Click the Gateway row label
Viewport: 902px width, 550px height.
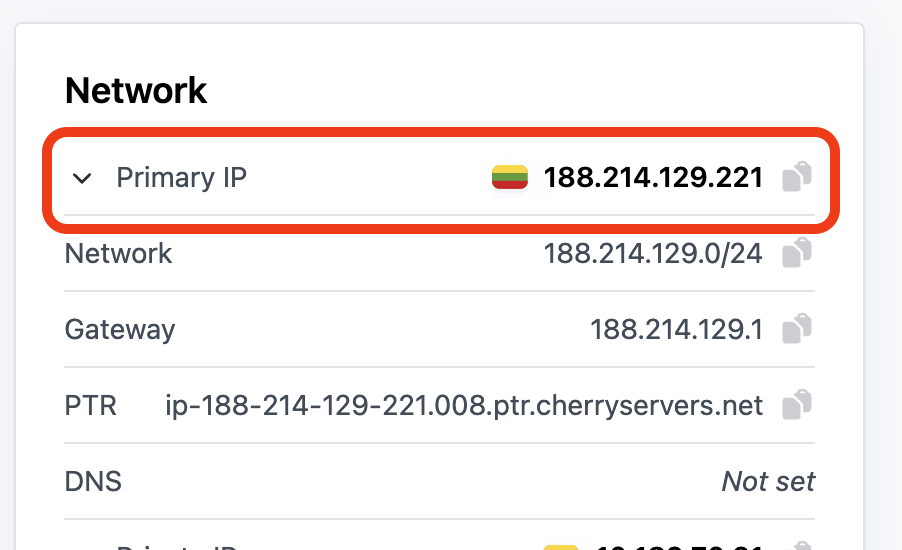(120, 329)
